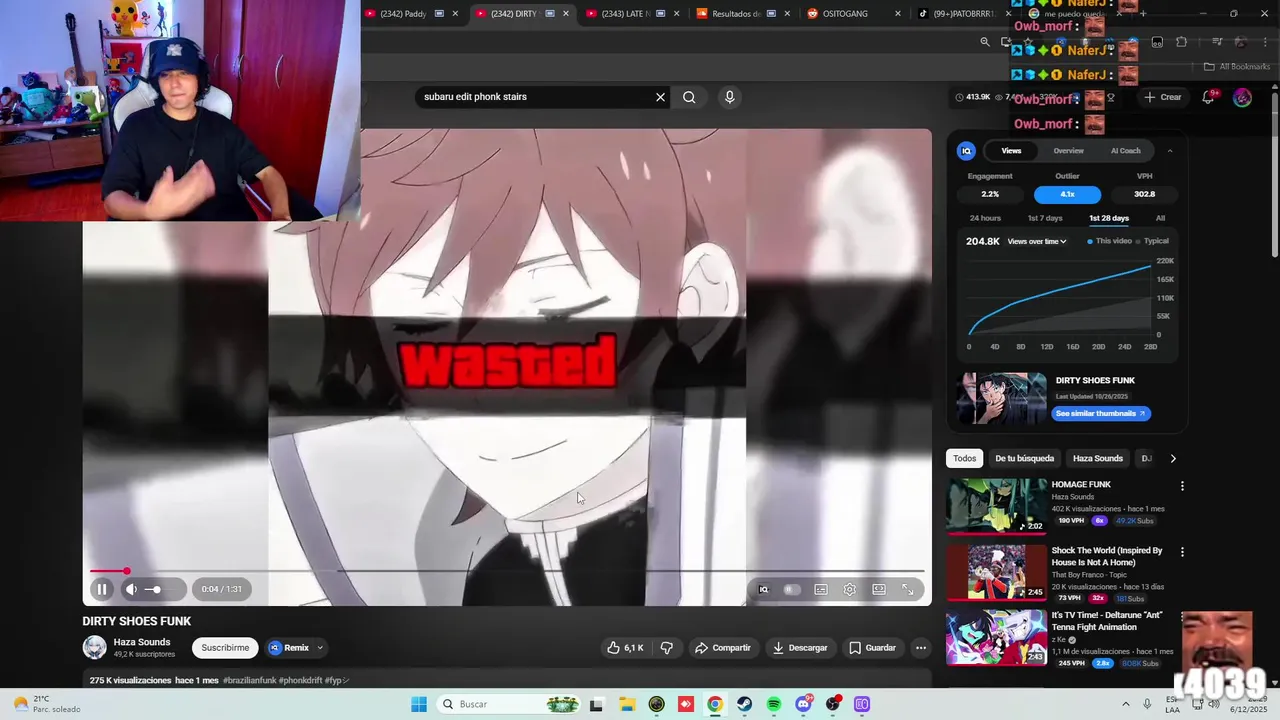Switch to OSITOGANG browser tab
This screenshot has width=1280, height=720.
[853, 14]
